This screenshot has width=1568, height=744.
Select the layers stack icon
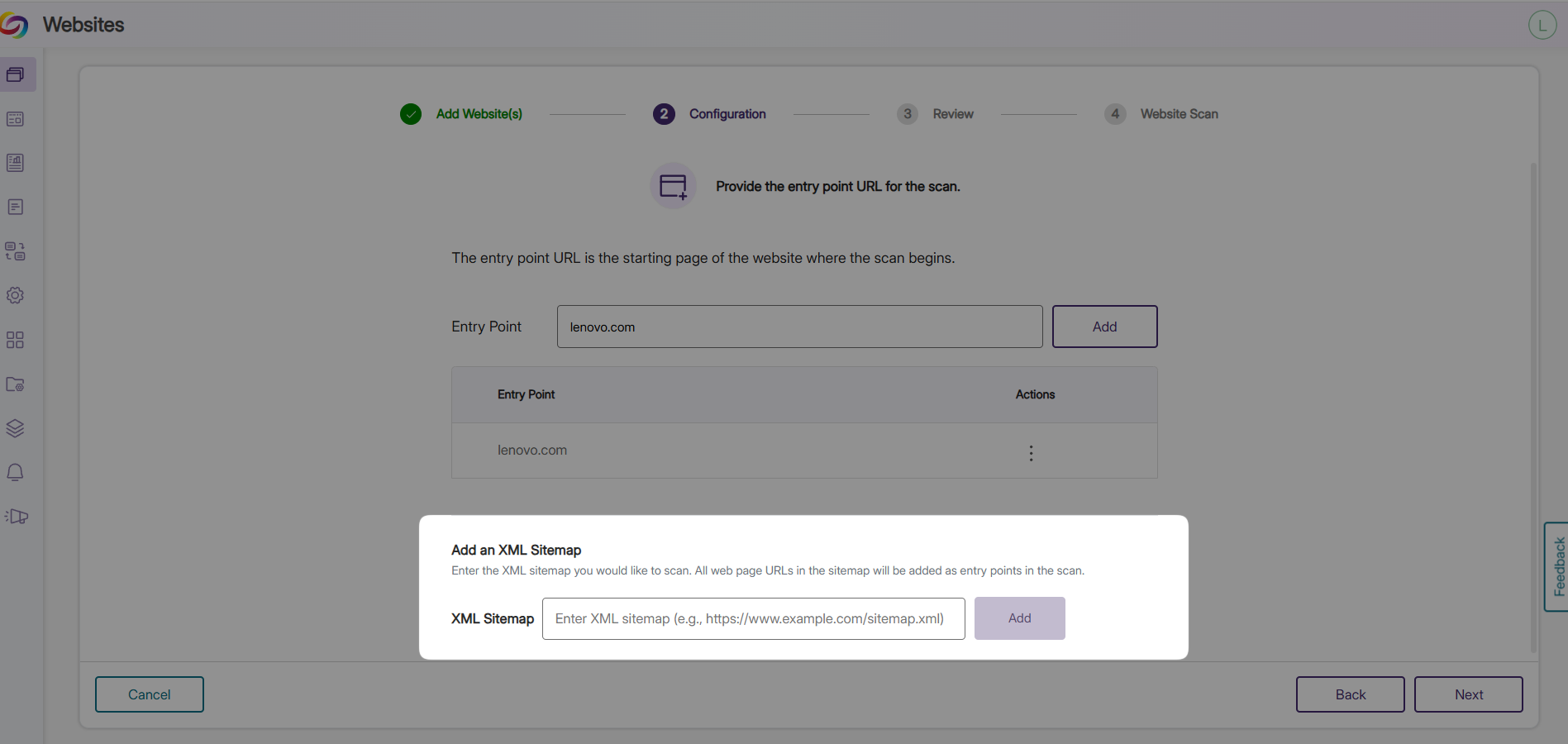point(15,427)
